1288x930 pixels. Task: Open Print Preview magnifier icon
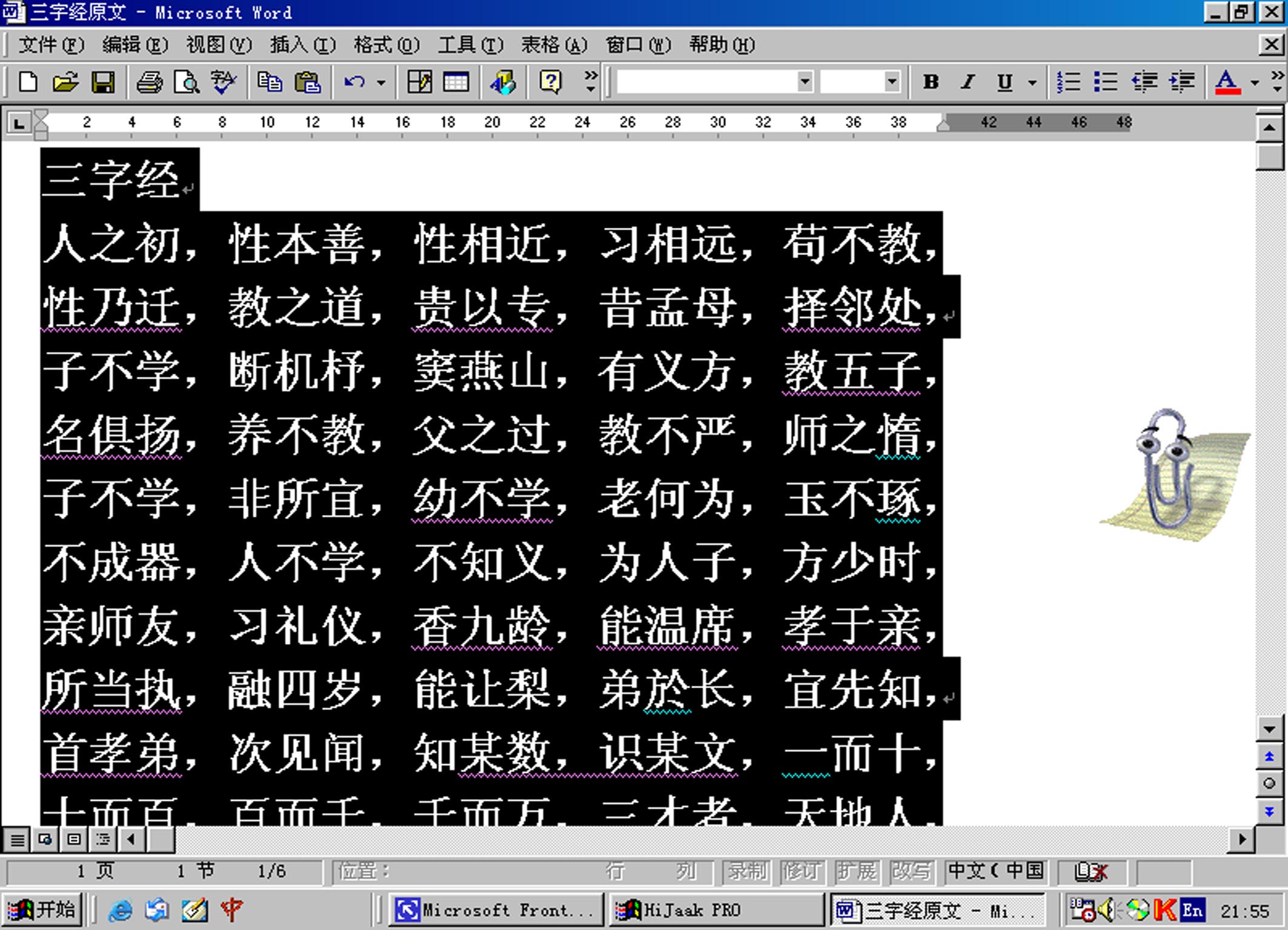(186, 82)
